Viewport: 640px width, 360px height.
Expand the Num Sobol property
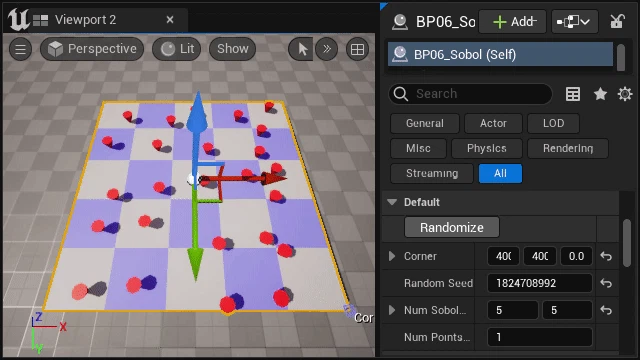tap(392, 310)
